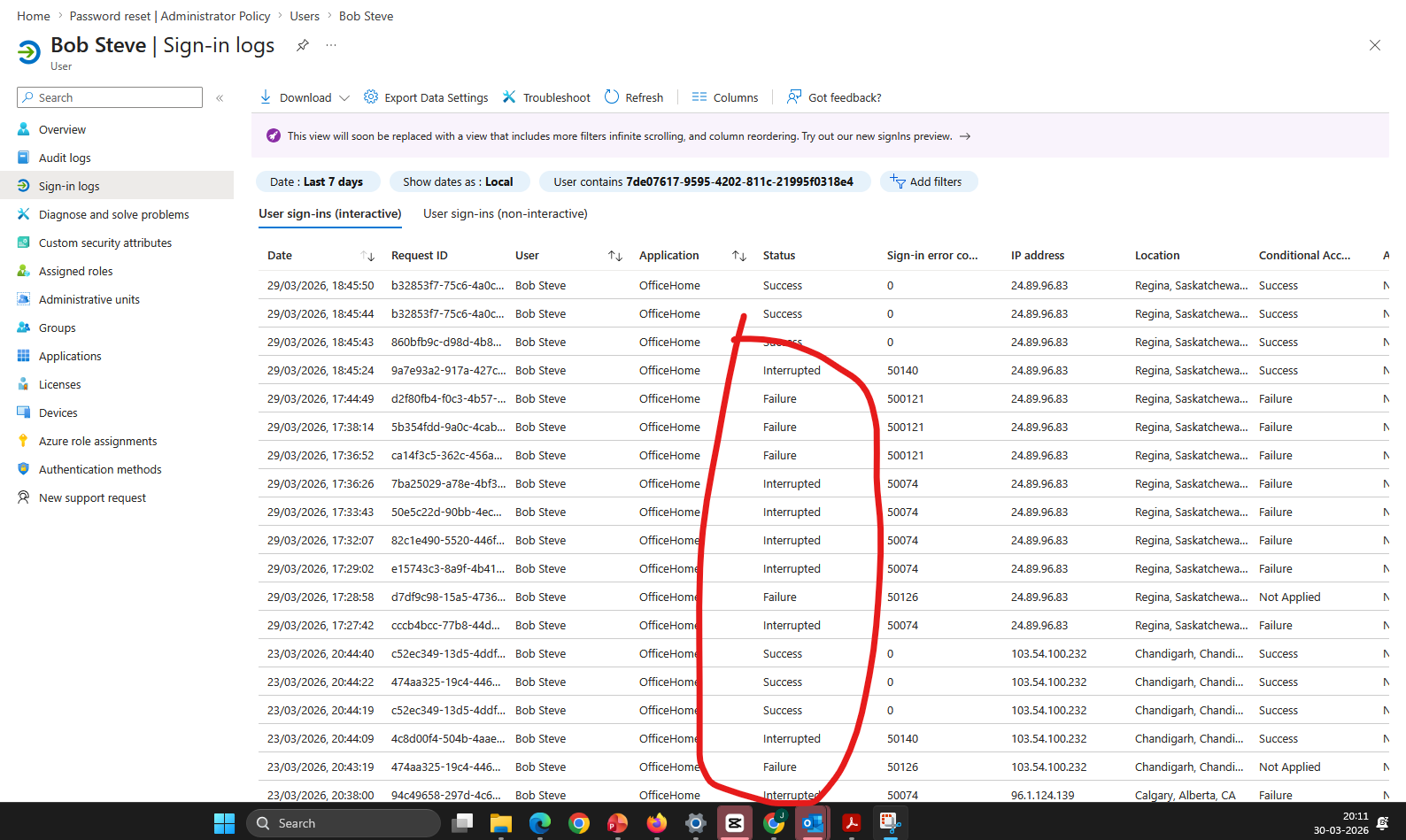Sort sign-ins by Application column
1406x840 pixels.
738,256
